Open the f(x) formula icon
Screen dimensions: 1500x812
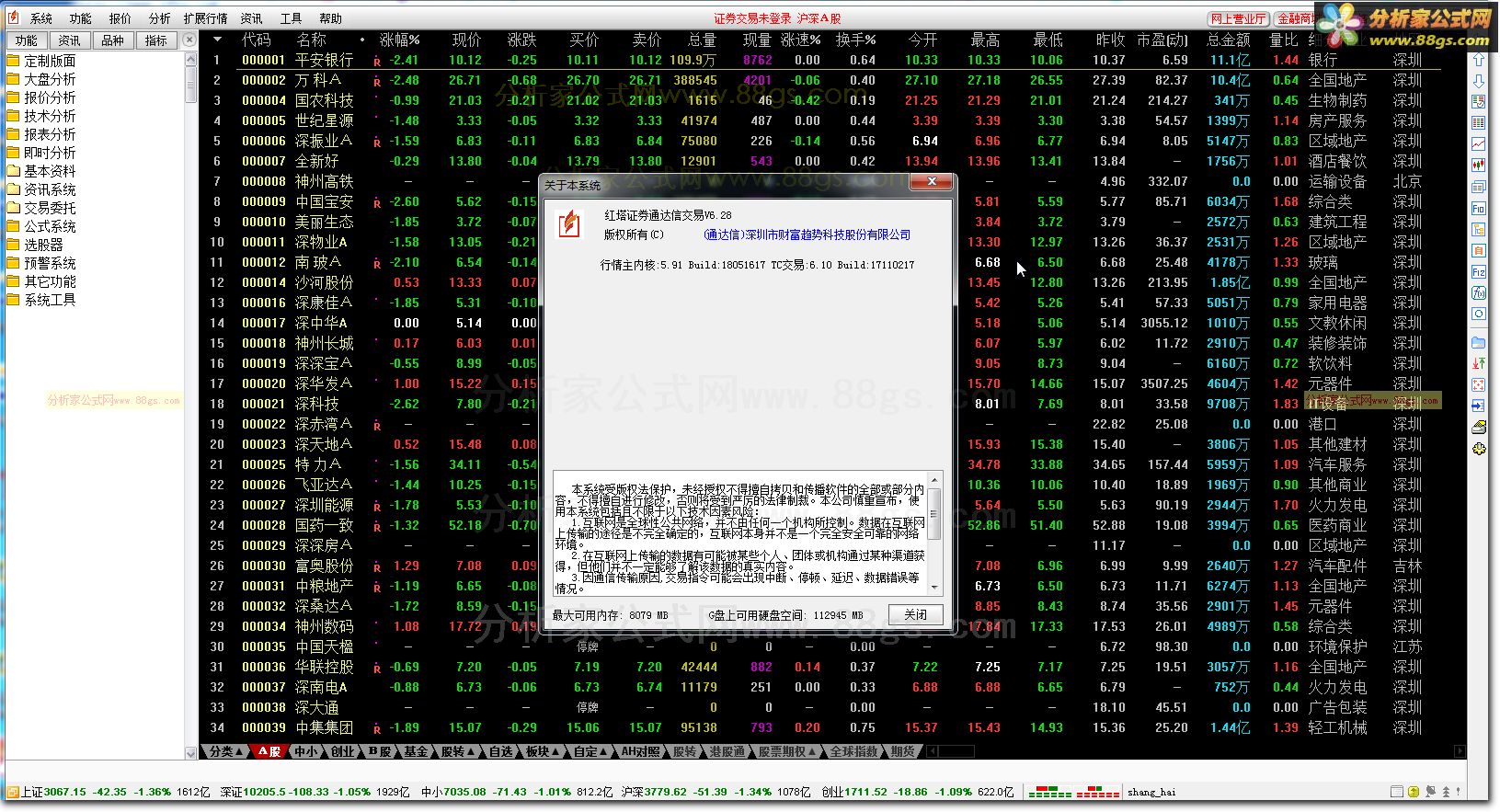(x=1479, y=293)
